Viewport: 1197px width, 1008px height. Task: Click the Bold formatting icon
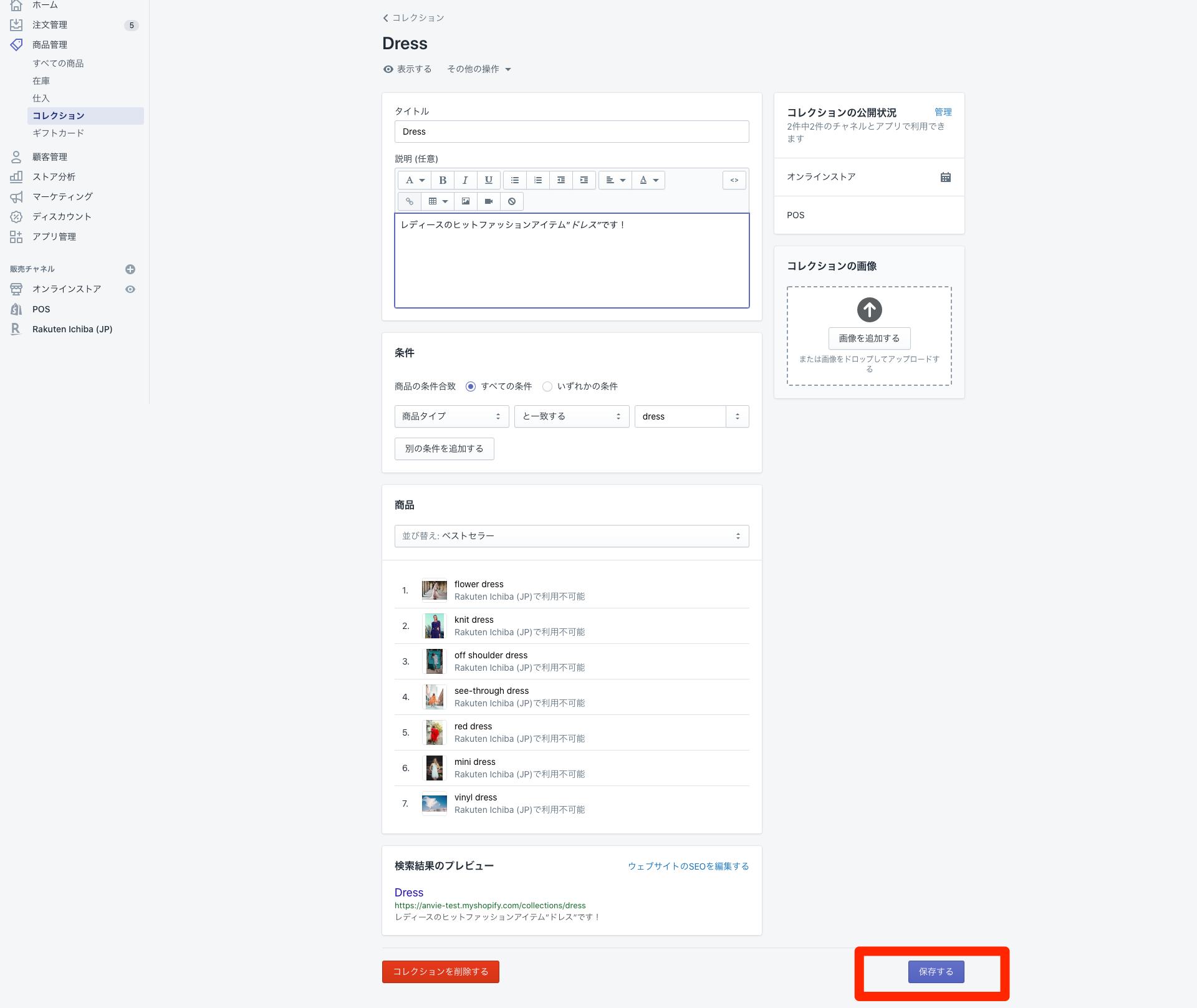pyautogui.click(x=443, y=180)
